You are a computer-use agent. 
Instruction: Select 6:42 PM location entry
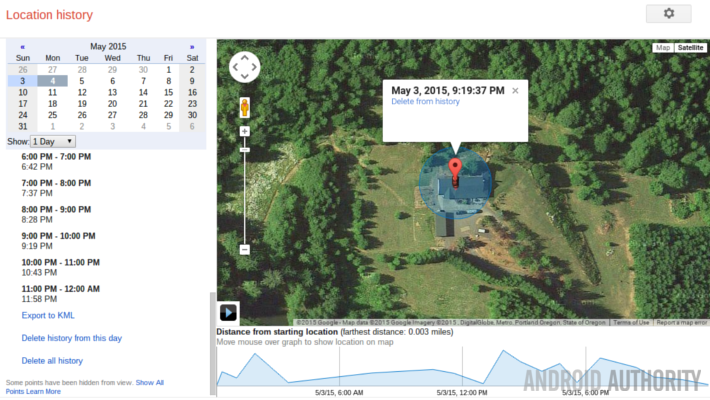(37, 167)
